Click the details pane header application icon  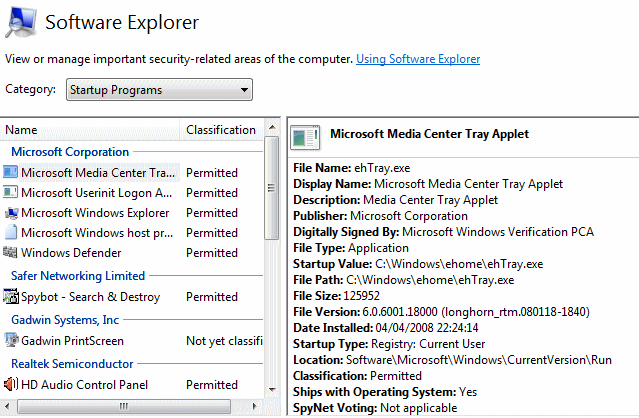(309, 135)
